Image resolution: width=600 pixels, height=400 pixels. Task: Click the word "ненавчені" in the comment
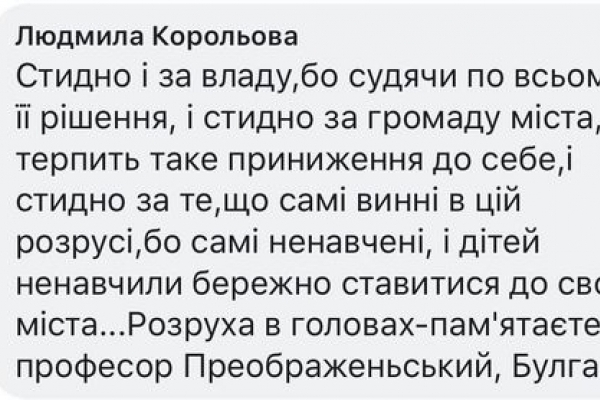tap(347, 243)
